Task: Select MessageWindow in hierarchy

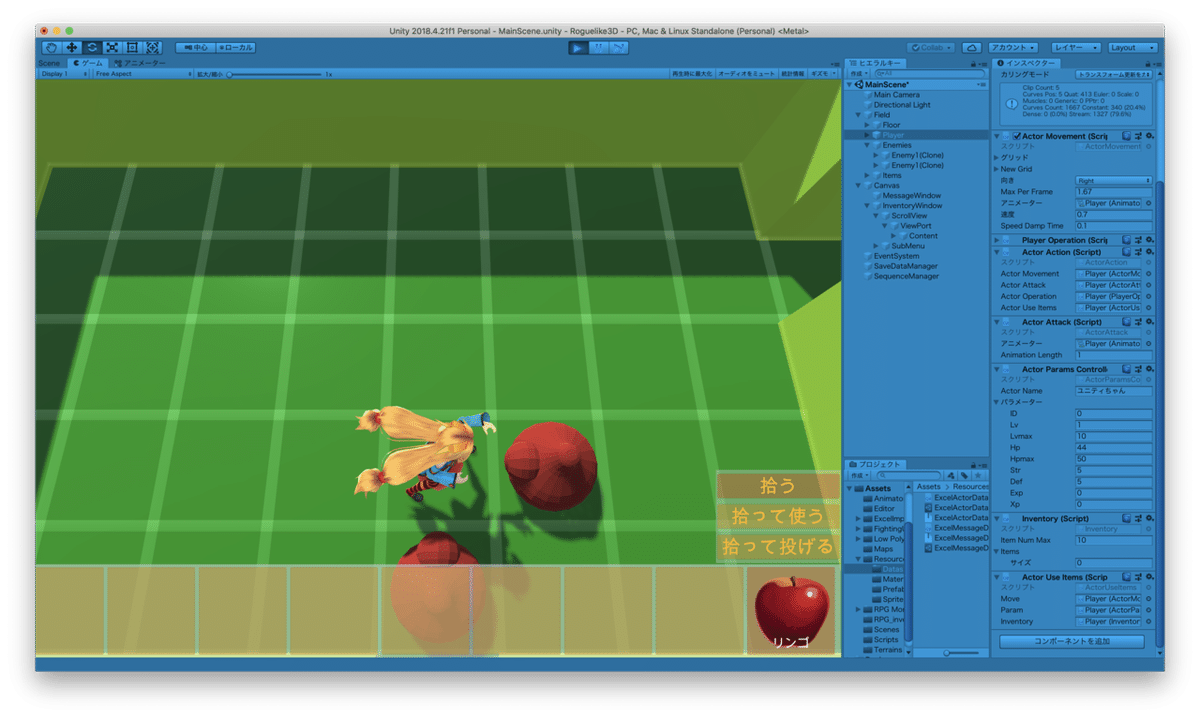Action: [911, 196]
